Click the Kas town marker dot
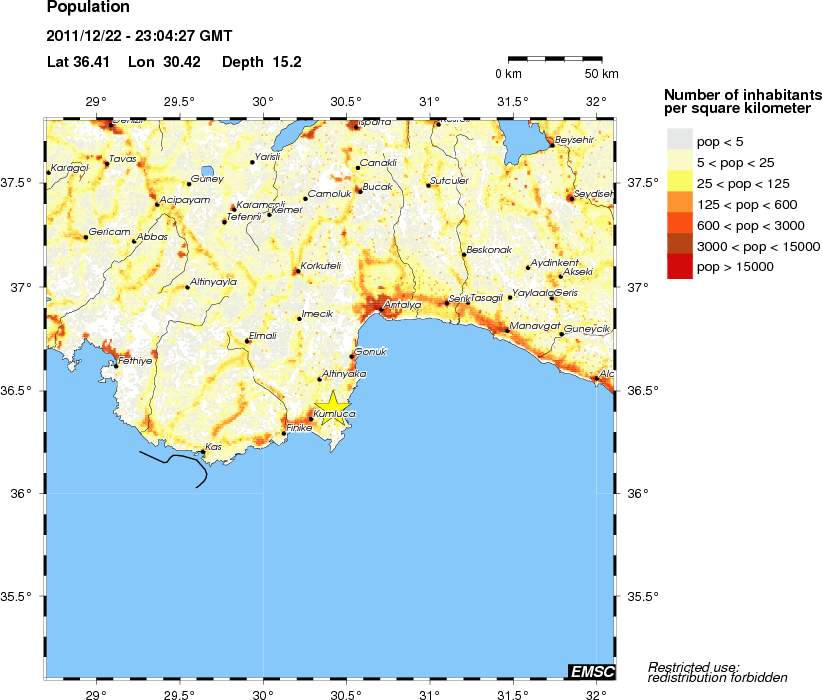822x700 pixels. [x=203, y=453]
